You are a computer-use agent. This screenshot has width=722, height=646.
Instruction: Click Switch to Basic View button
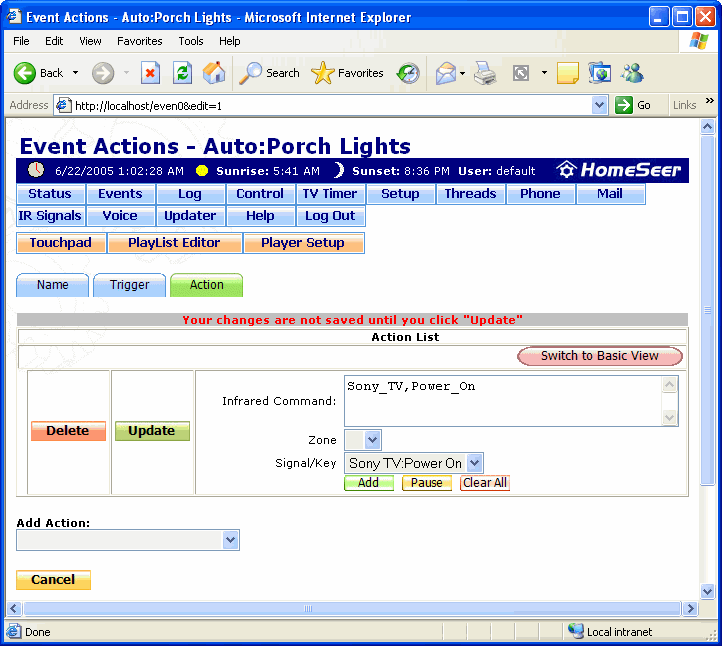[x=600, y=356]
